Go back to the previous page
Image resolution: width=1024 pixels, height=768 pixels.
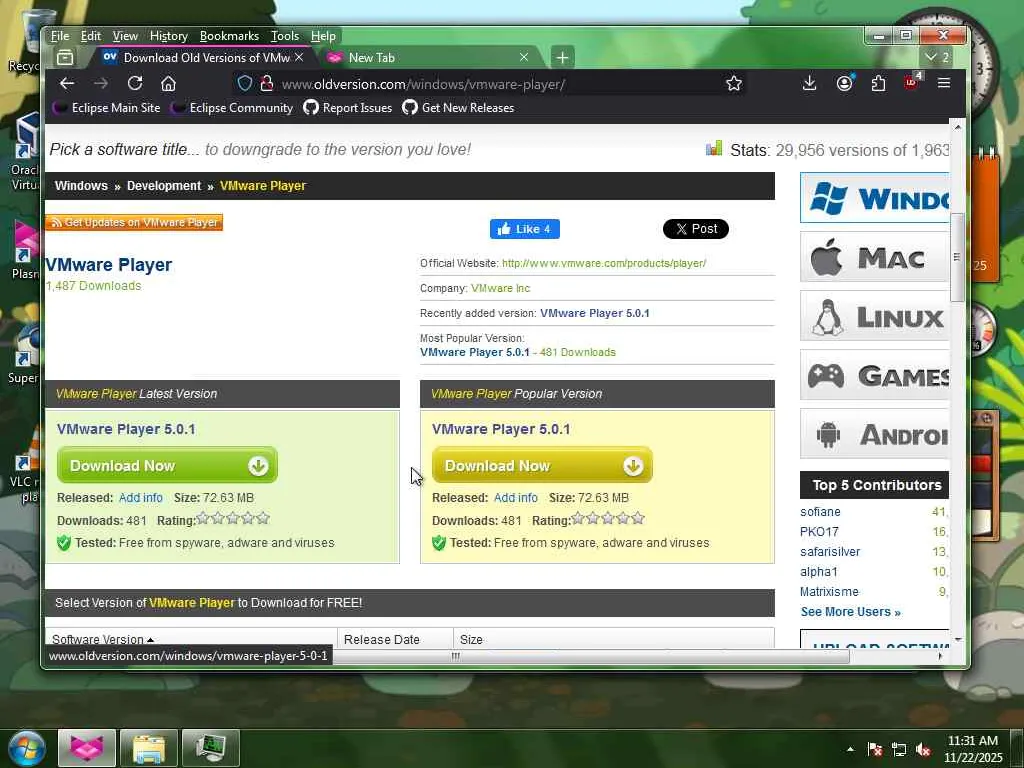(x=67, y=84)
